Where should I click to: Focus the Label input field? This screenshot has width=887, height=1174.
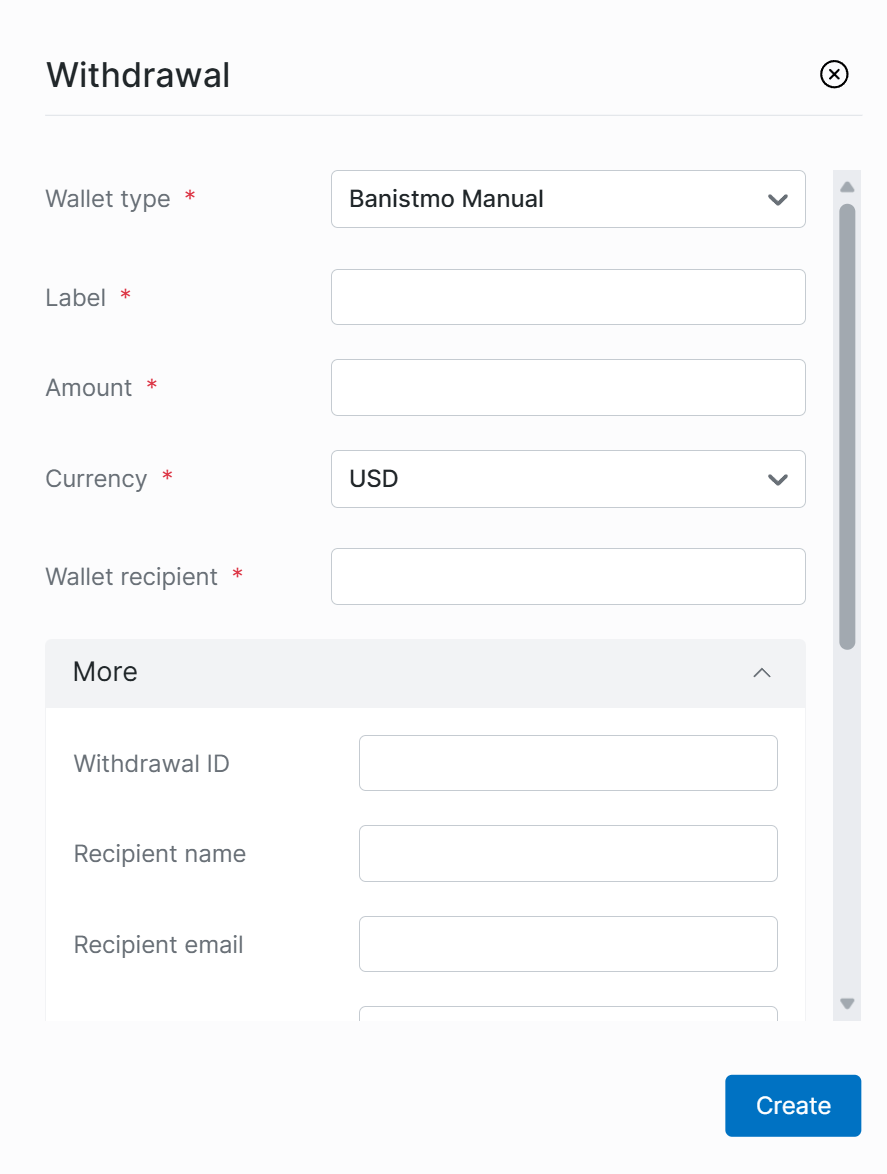(568, 297)
